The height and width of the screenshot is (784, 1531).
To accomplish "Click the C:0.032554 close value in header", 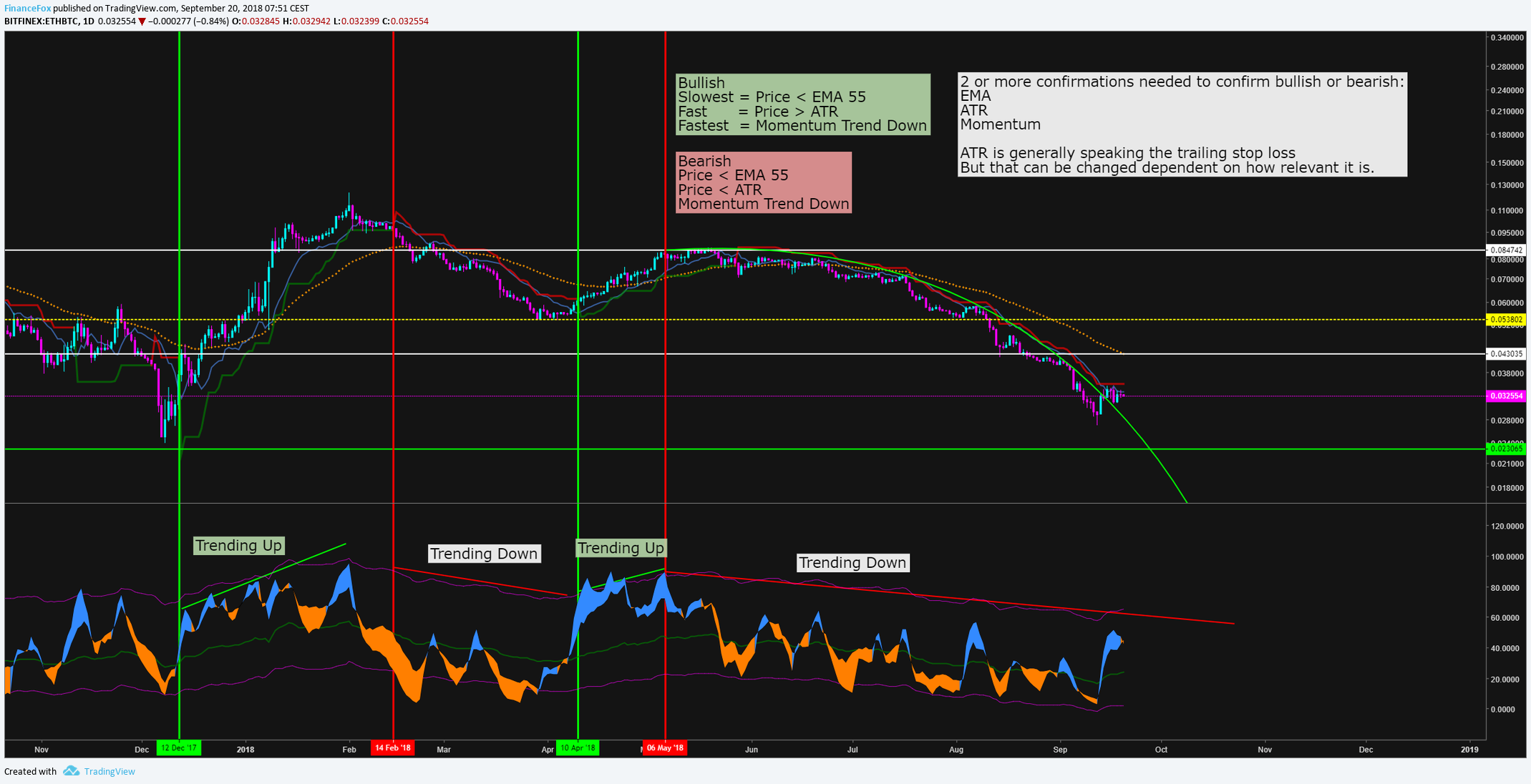I will click(x=405, y=21).
